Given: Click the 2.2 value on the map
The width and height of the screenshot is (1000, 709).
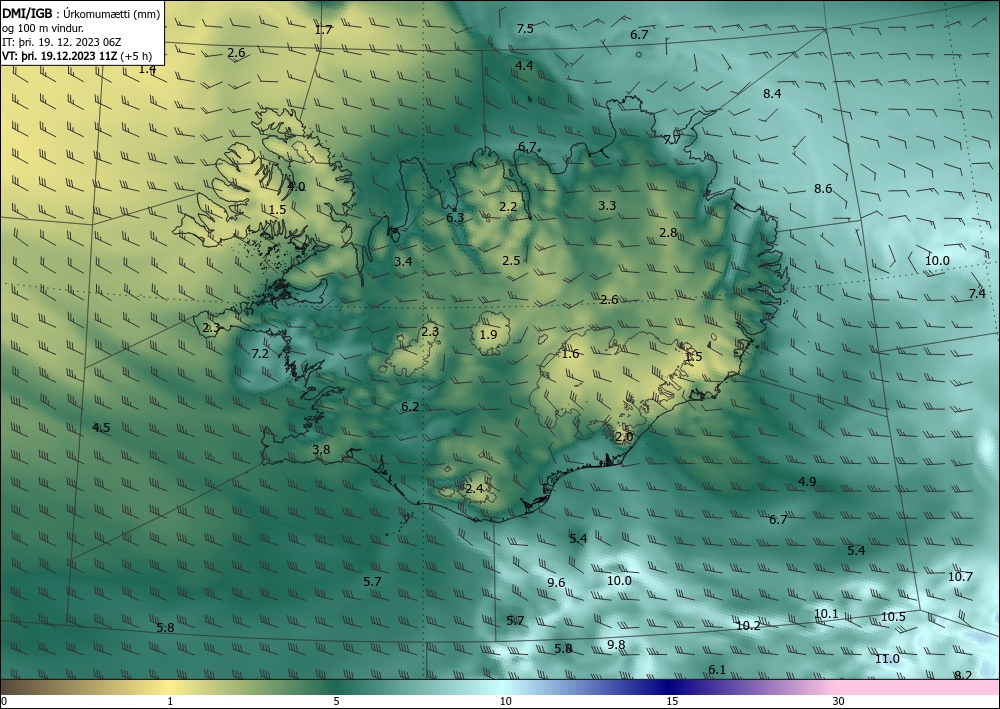Looking at the screenshot, I should tap(508, 207).
